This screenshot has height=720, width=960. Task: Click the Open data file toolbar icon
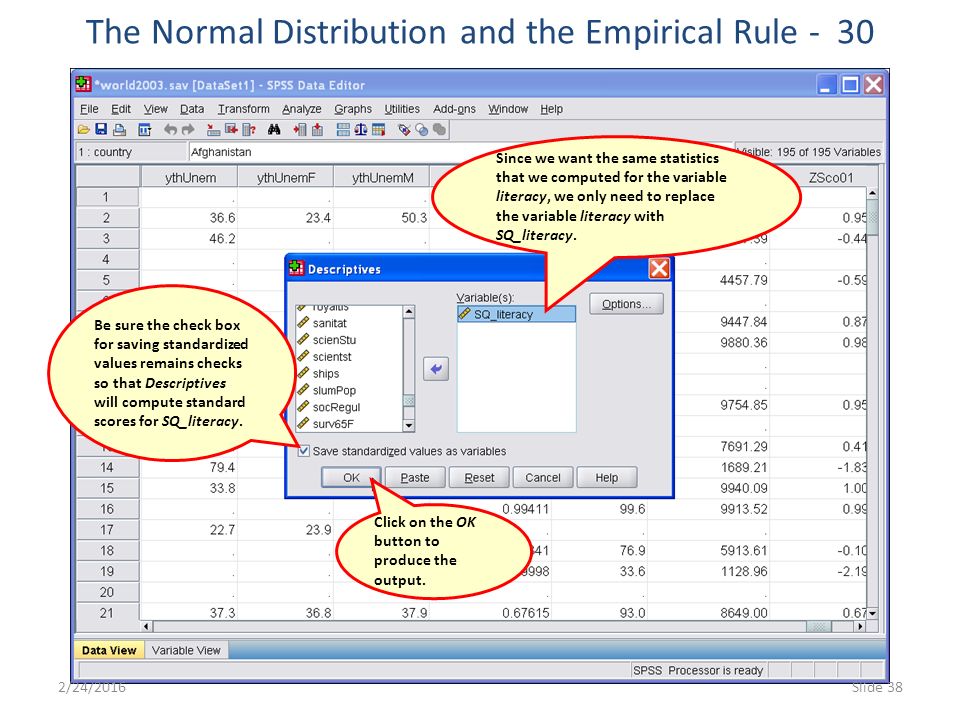coord(84,129)
